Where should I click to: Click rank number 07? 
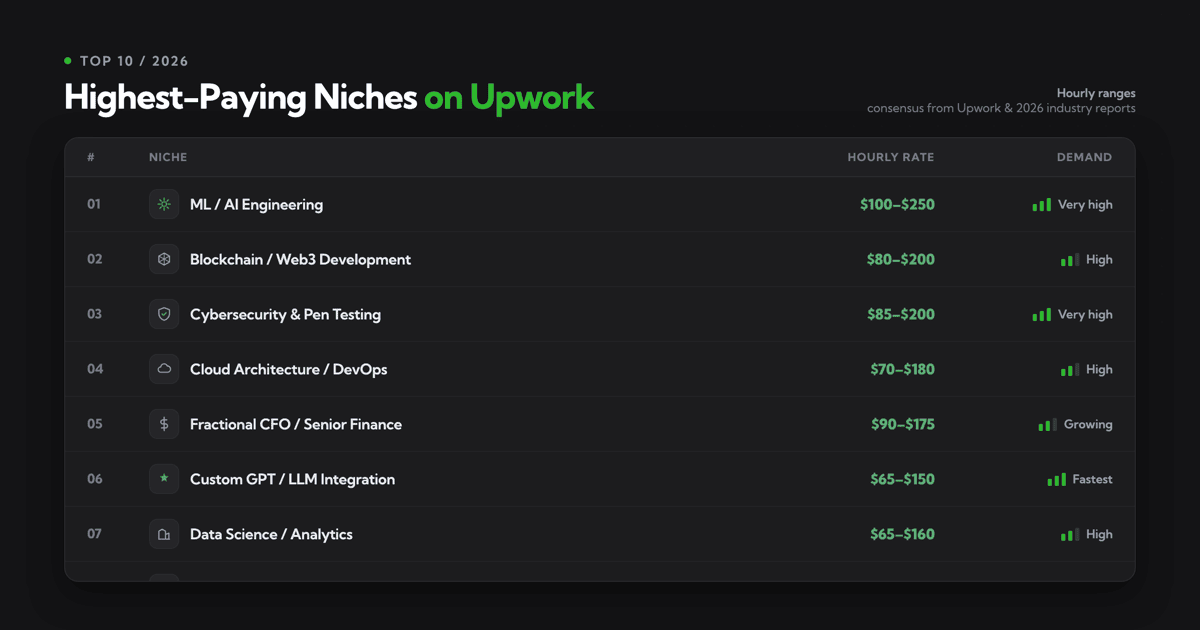click(x=94, y=534)
